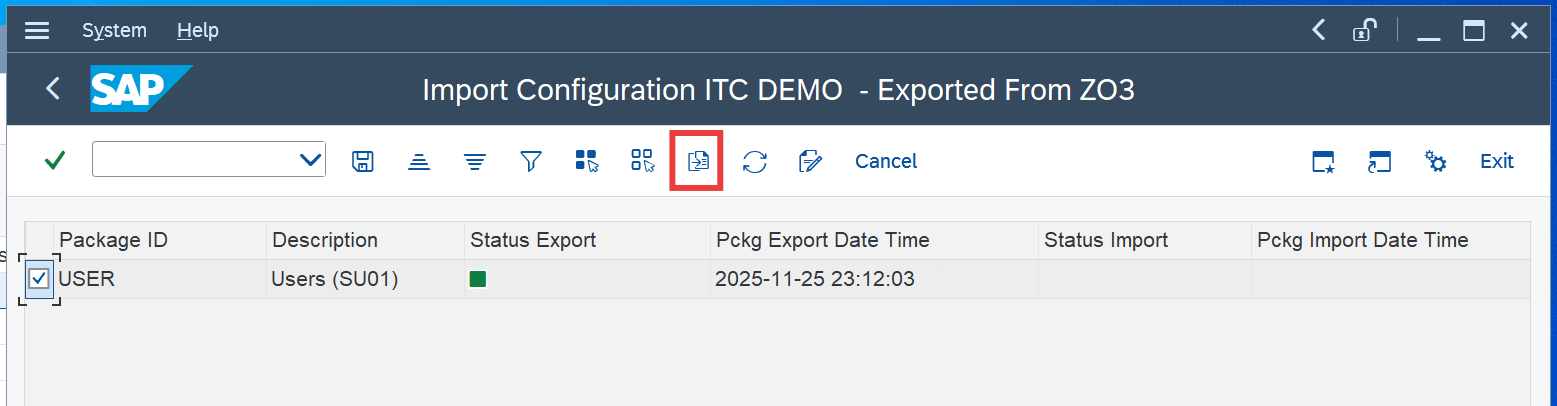The width and height of the screenshot is (1557, 406).
Task: Untick the USER package row checkbox
Action: (39, 279)
